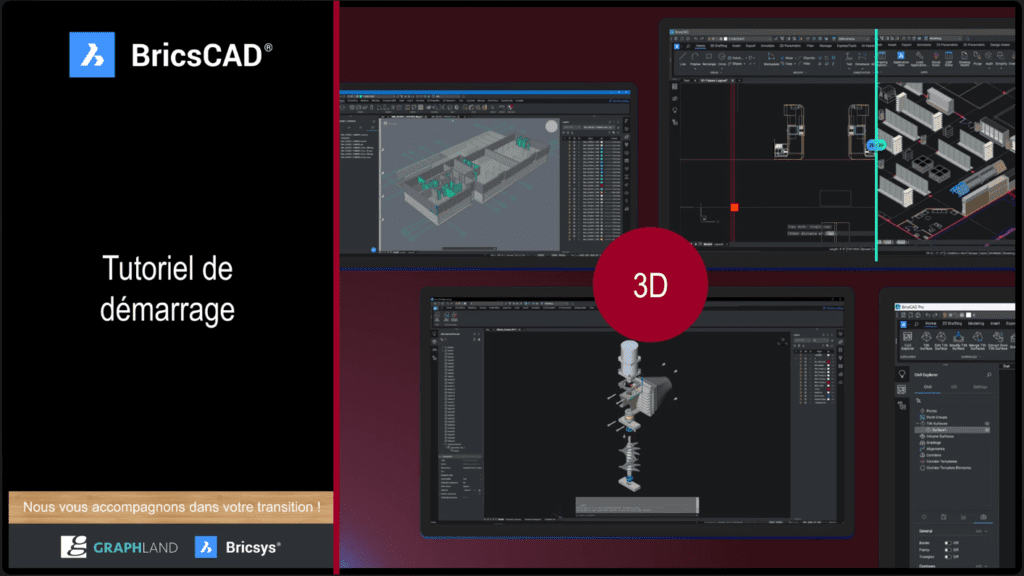Image resolution: width=1024 pixels, height=576 pixels.
Task: Switch to the Civil tab in Civil Explorer
Action: pyautogui.click(x=929, y=386)
